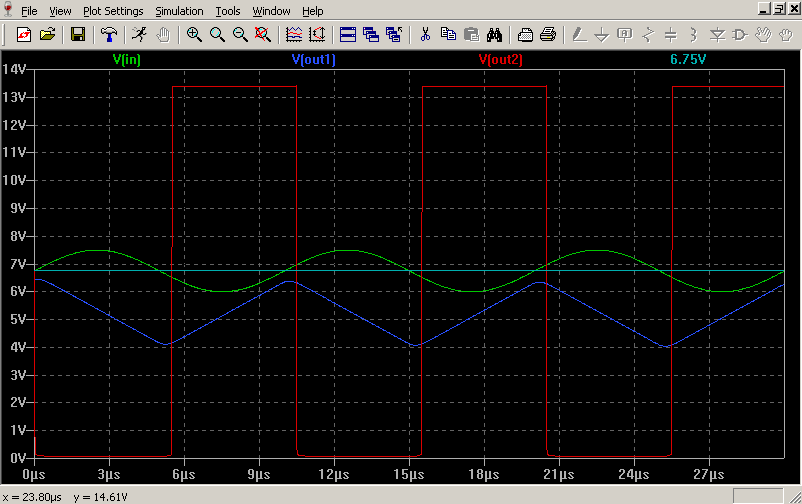Click the Pick Visible Traces icon
Screen dimensions: 802x504
coord(317,35)
